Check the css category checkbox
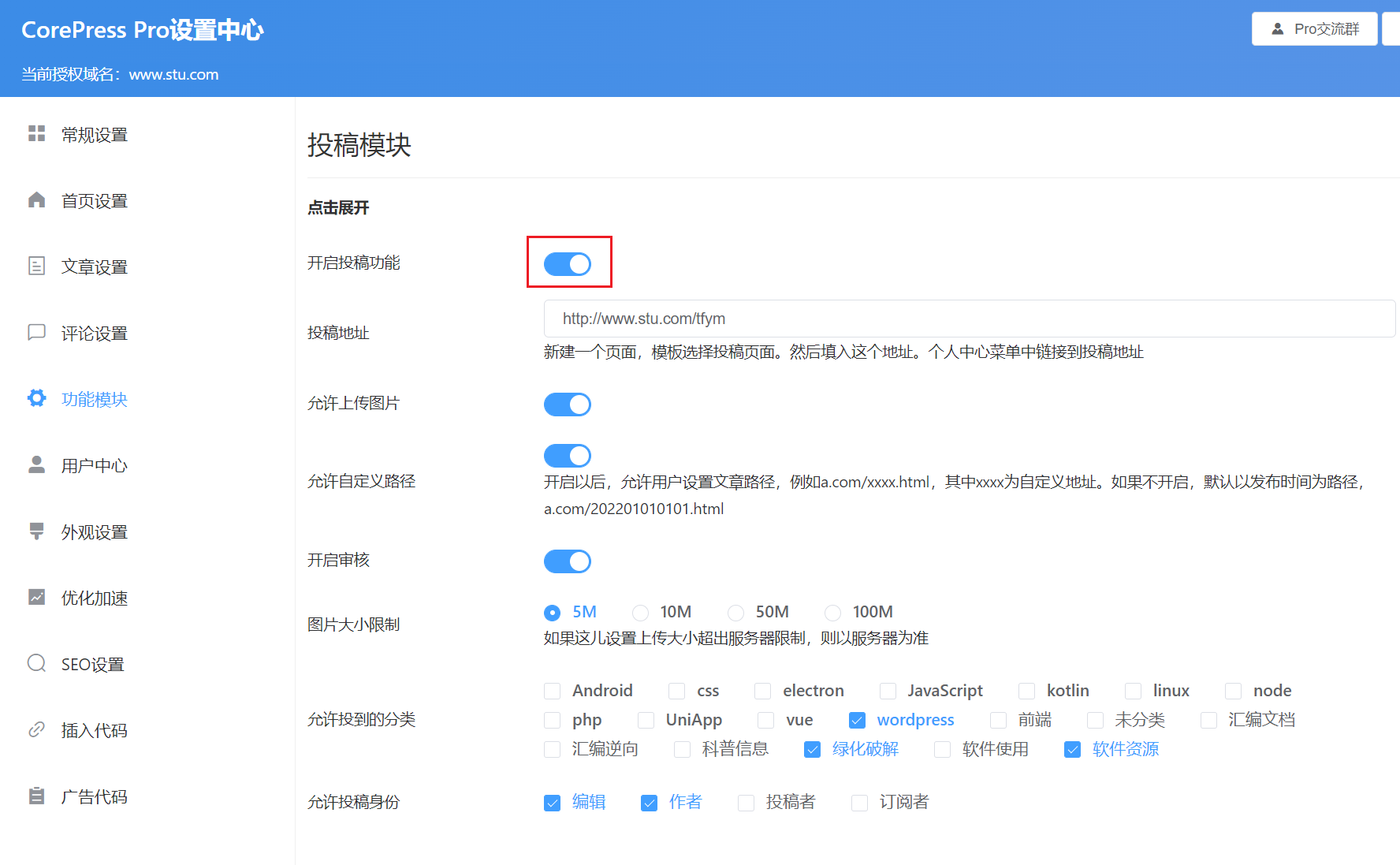The height and width of the screenshot is (865, 1400). [676, 692]
